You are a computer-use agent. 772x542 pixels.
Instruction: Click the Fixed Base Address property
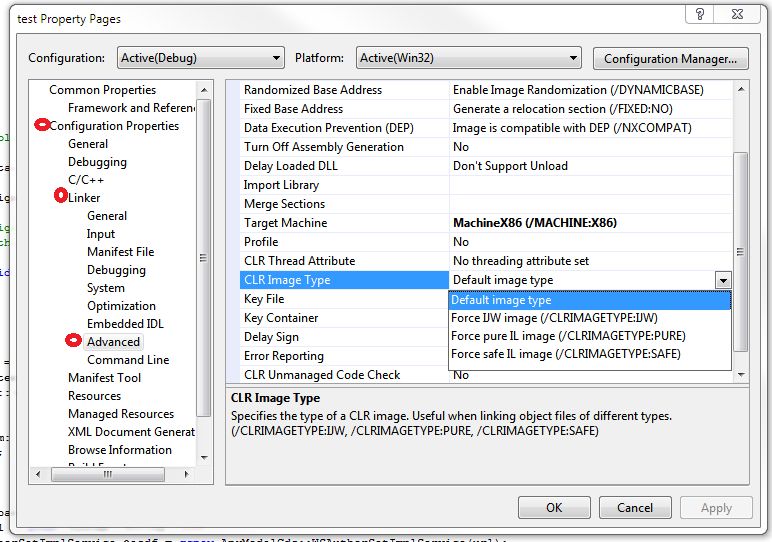293,109
